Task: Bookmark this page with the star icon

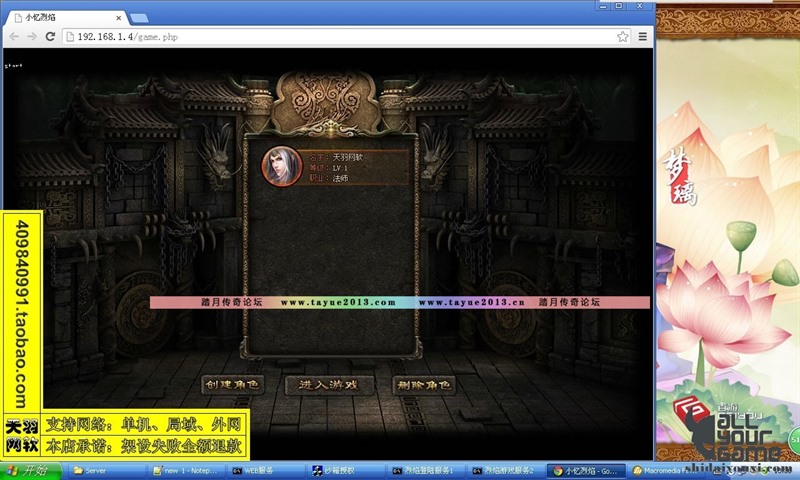Action: (x=622, y=36)
